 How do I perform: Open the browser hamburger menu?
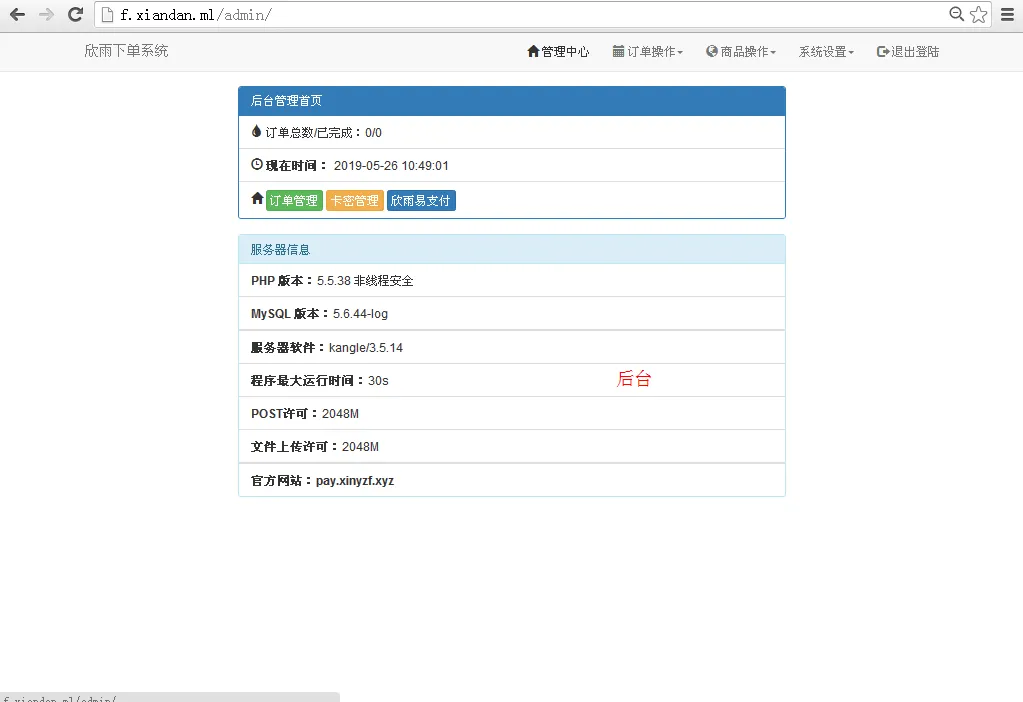pos(1007,14)
